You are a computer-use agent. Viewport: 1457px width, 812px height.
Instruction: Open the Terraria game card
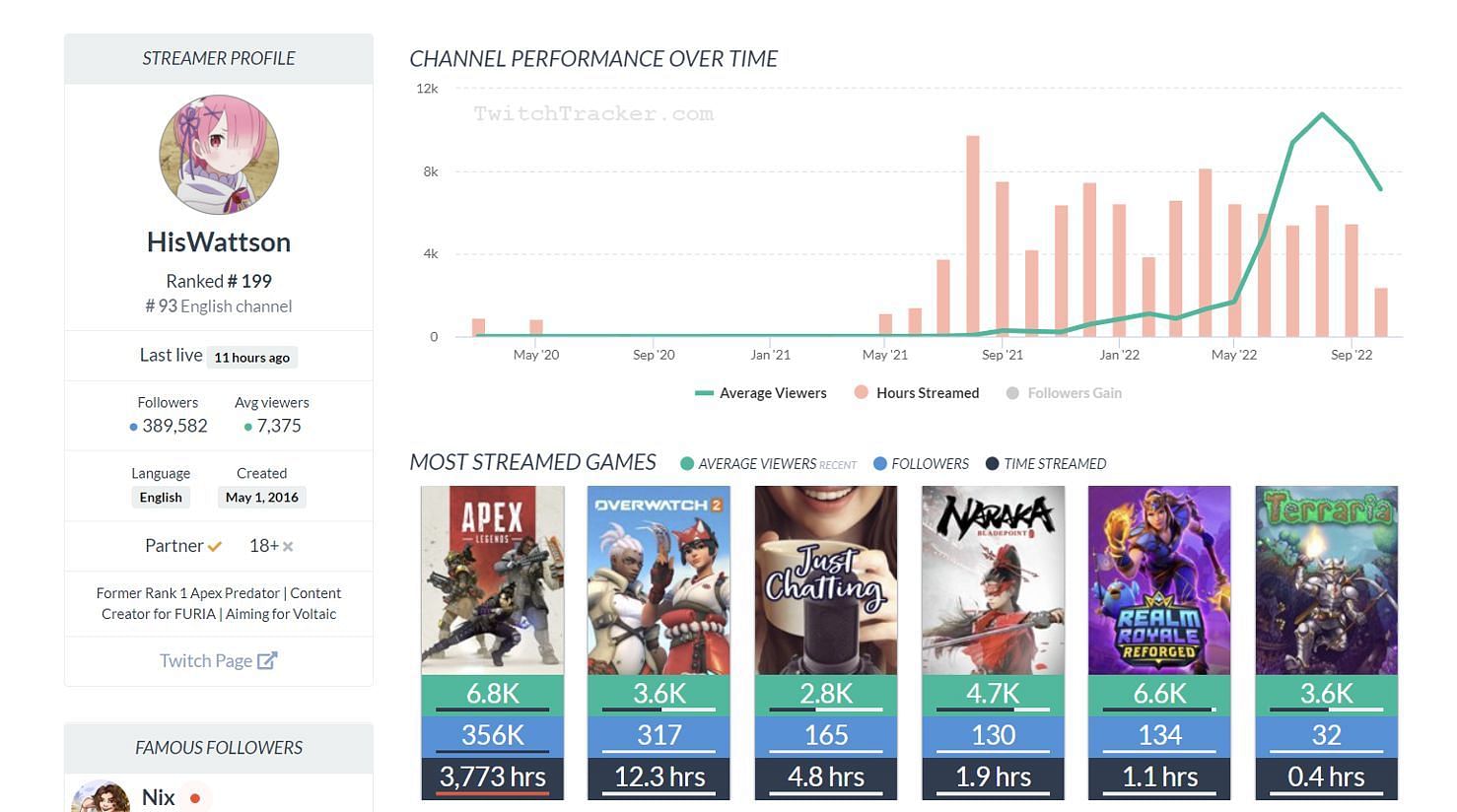pos(1327,580)
